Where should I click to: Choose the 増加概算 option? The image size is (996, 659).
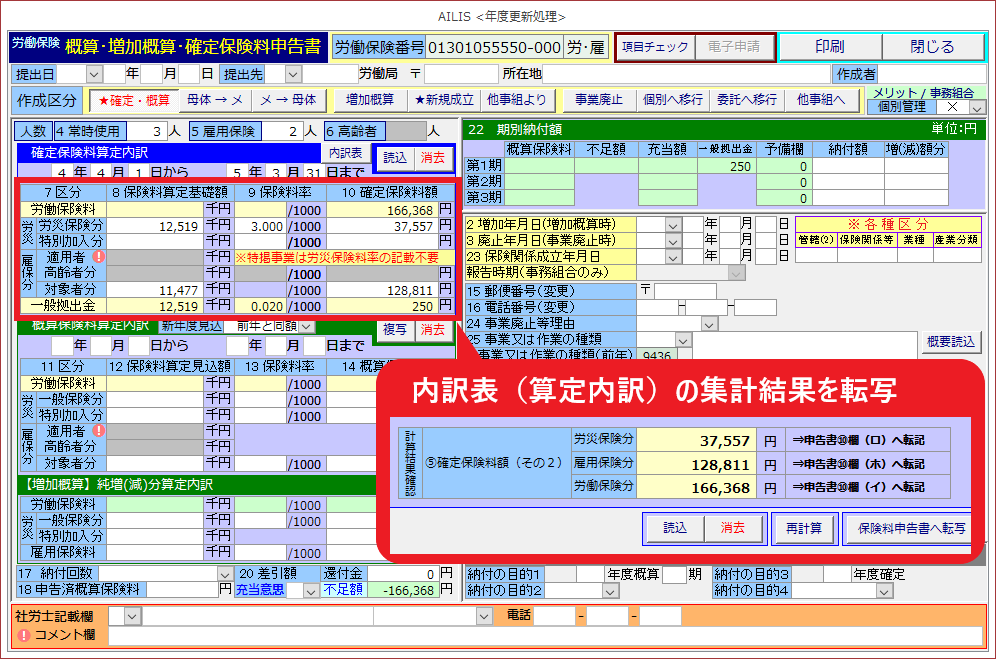(369, 100)
